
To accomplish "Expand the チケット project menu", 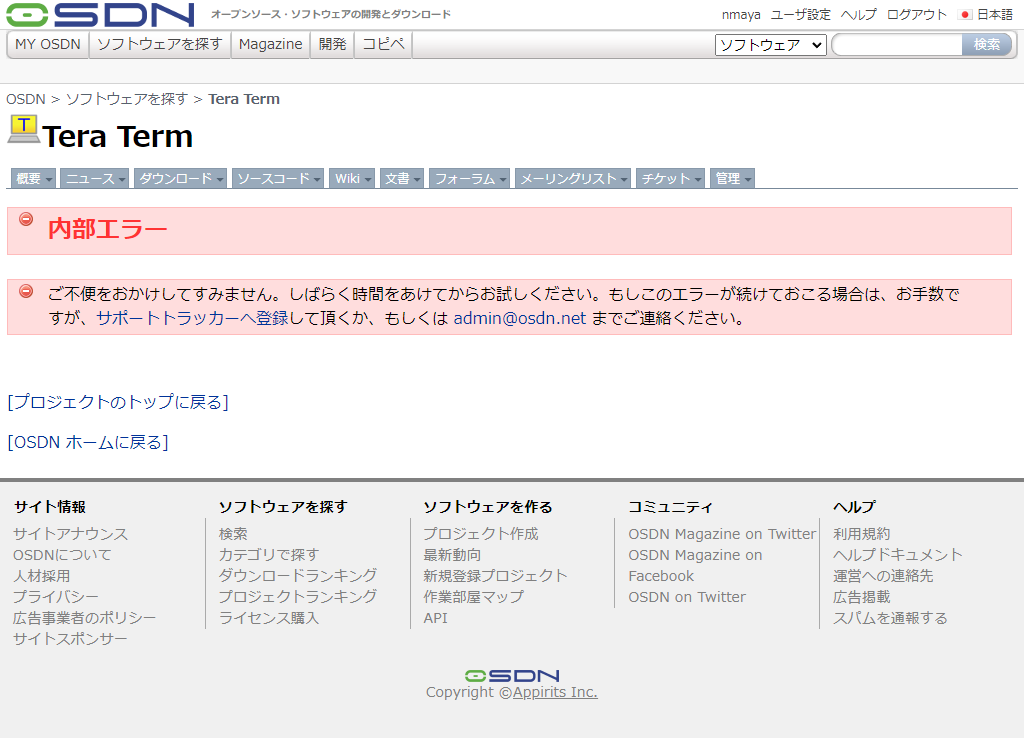I will click(x=671, y=179).
